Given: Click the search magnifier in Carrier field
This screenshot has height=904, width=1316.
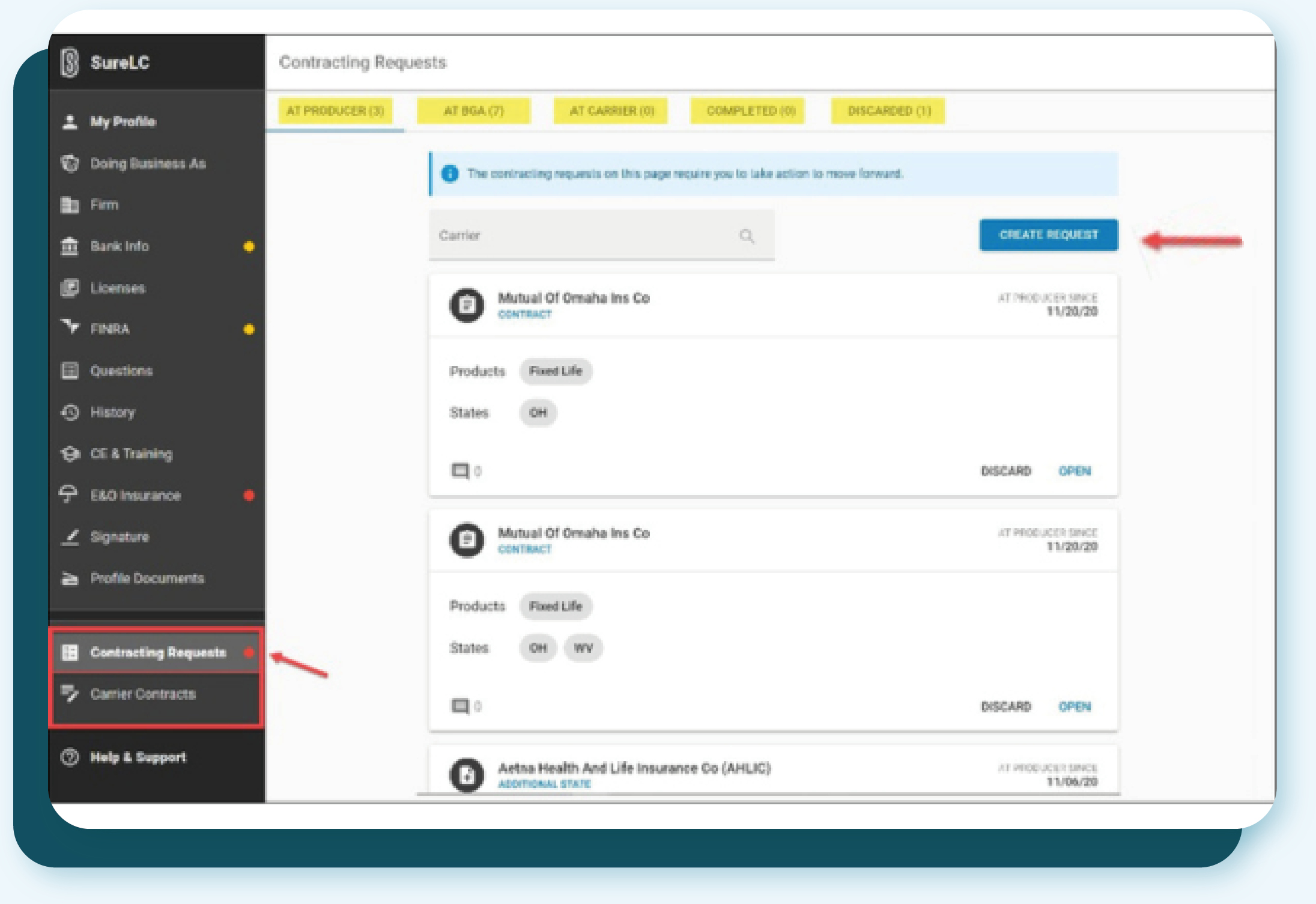Looking at the screenshot, I should click(747, 236).
